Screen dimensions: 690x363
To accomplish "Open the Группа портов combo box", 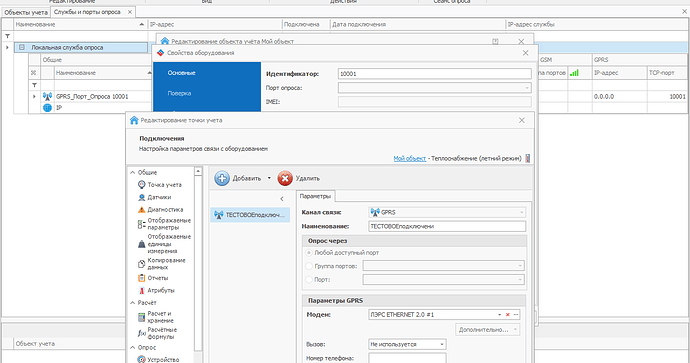I will click(444, 266).
